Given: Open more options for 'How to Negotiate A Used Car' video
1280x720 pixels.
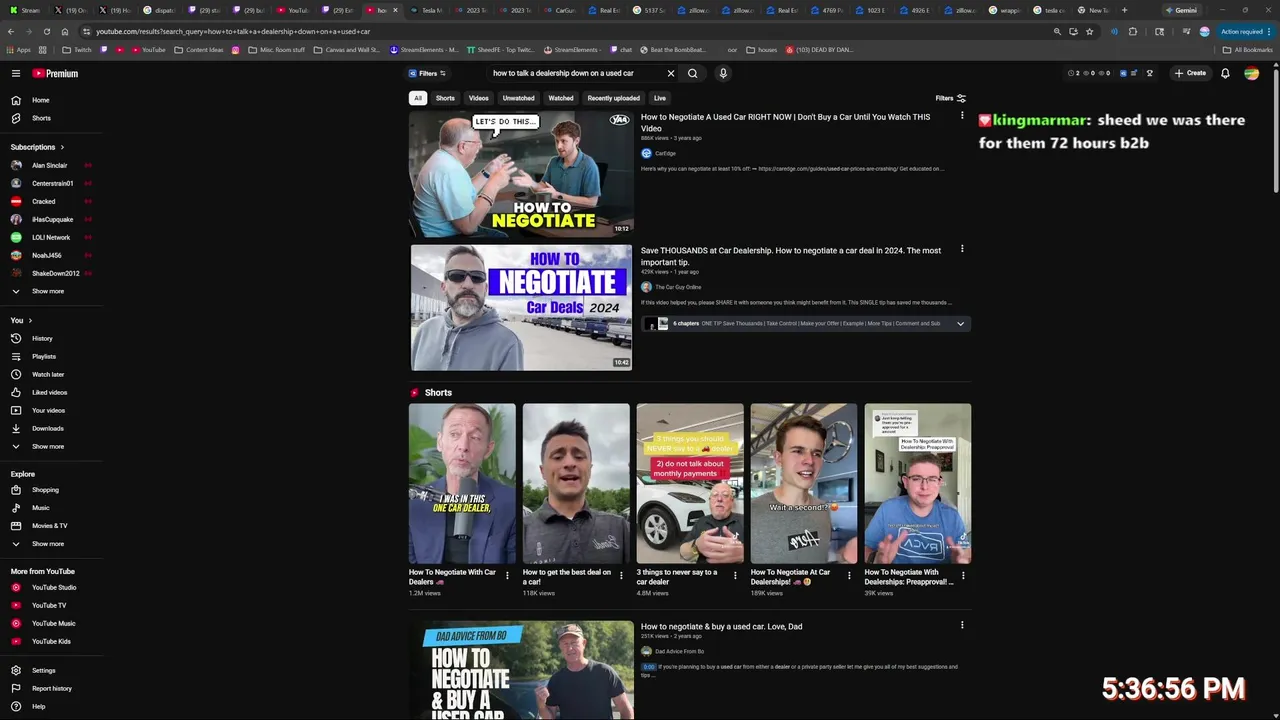Looking at the screenshot, I should click(962, 116).
